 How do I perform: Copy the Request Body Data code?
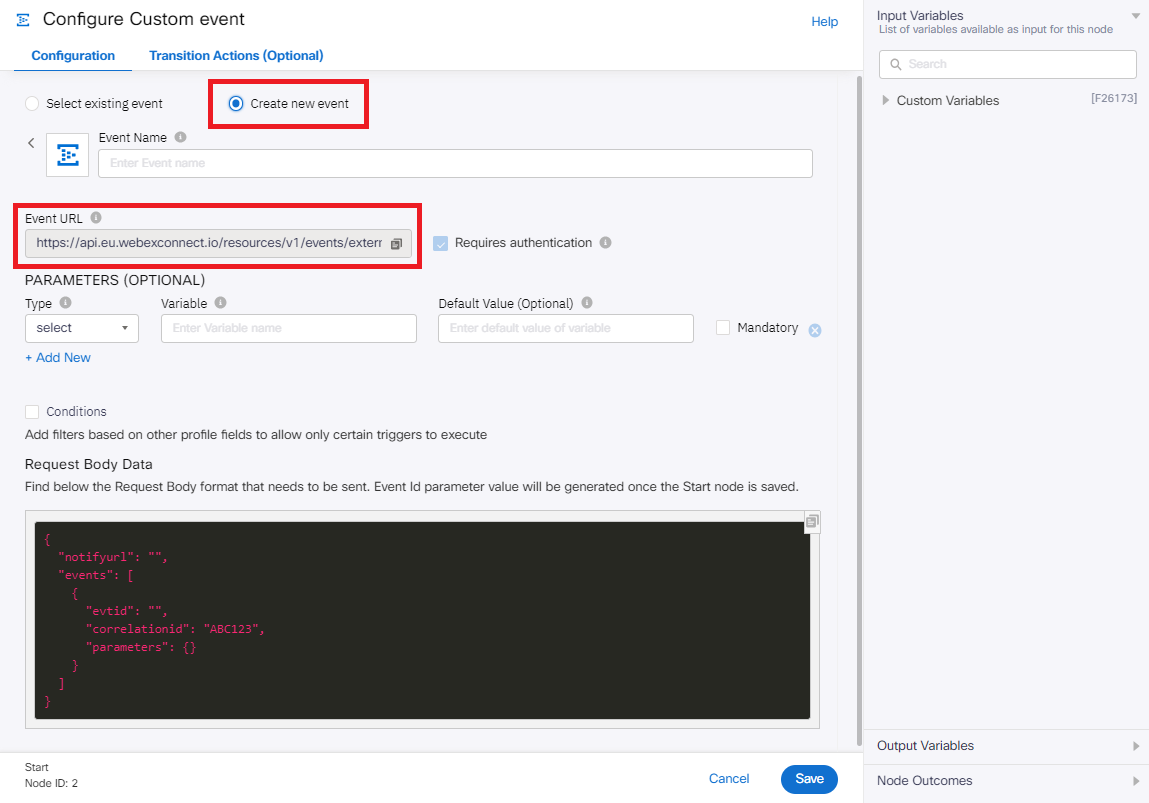coord(812,522)
